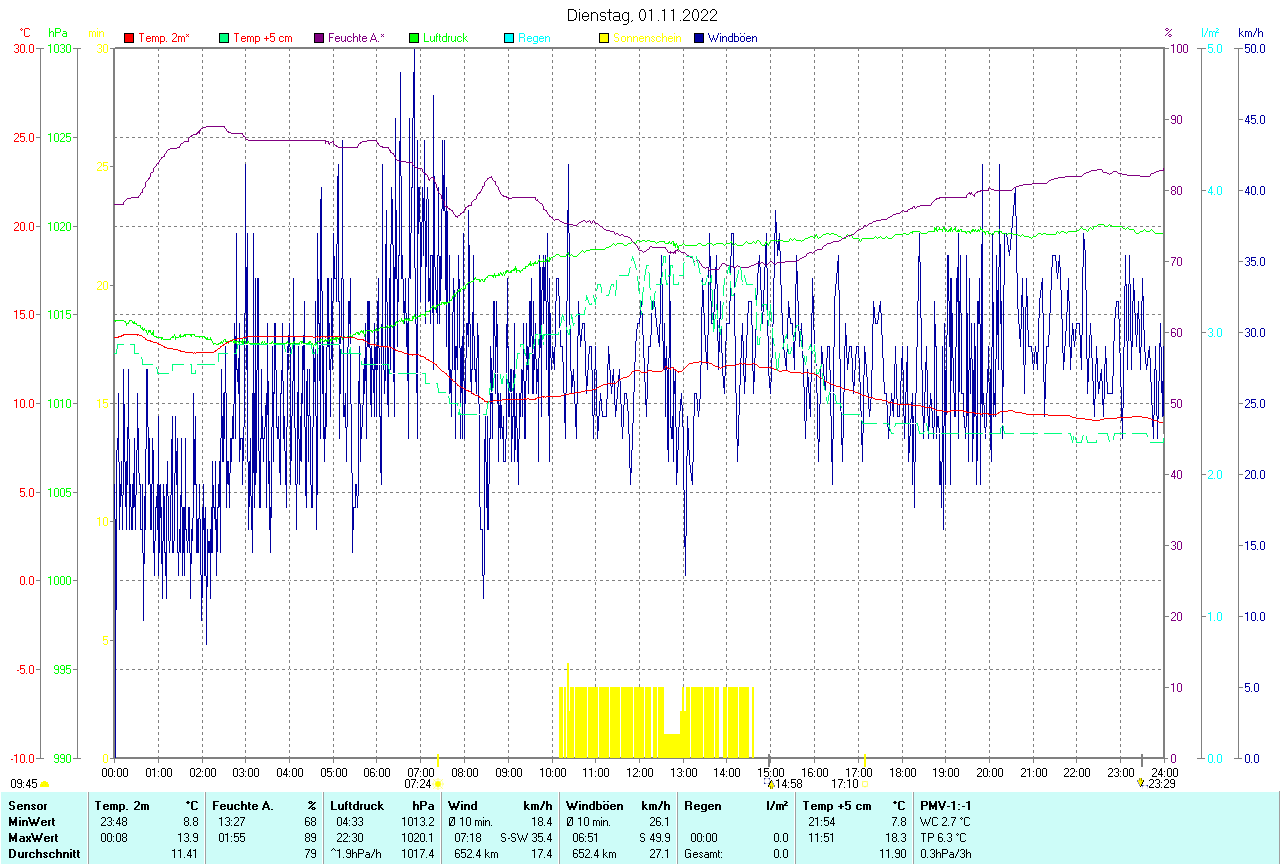Select the Luftdruck legend label

tap(446, 38)
